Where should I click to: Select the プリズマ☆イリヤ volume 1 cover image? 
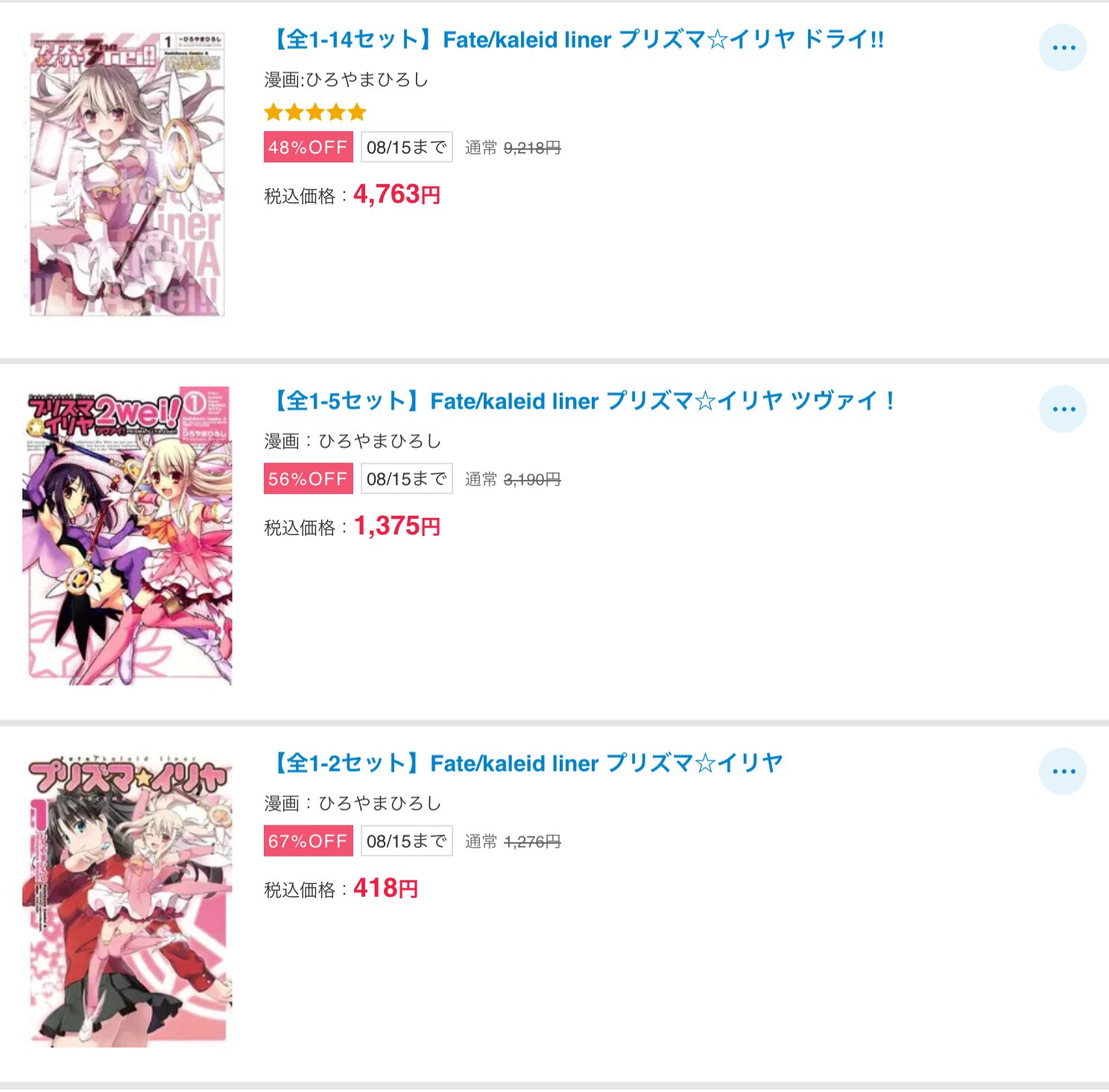pyautogui.click(x=127, y=902)
